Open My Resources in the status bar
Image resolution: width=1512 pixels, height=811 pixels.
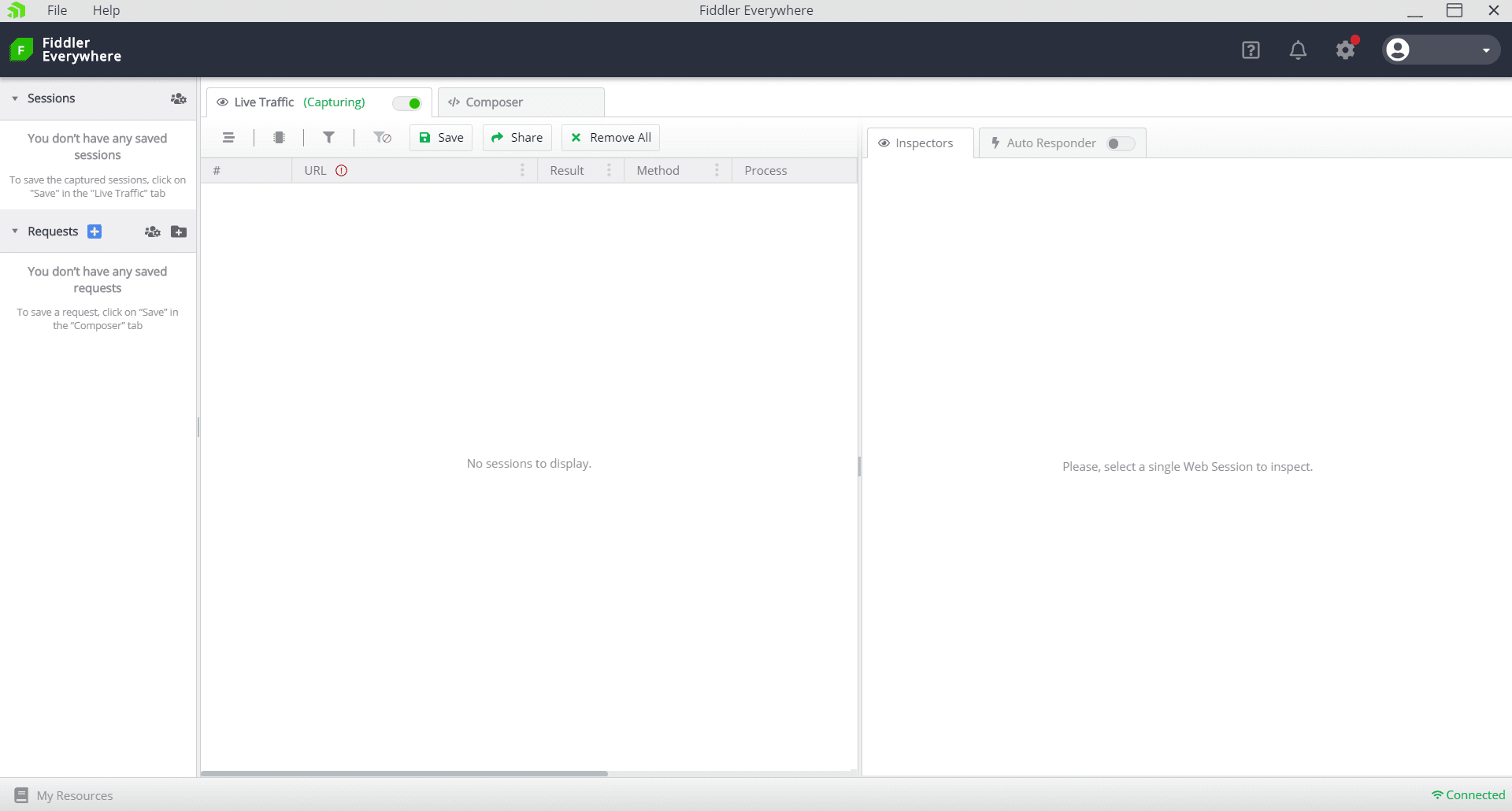64,795
